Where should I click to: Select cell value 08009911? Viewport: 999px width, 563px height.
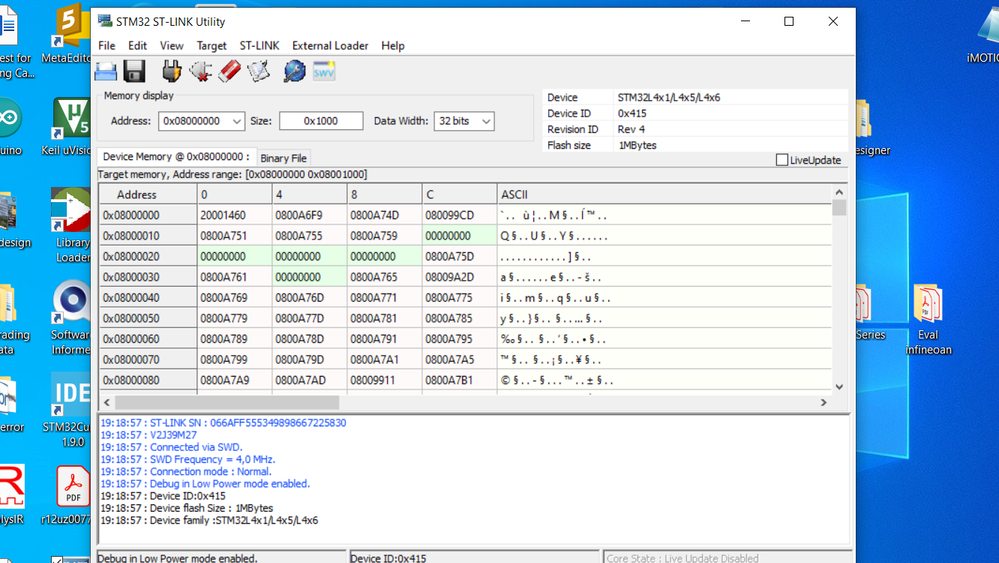(384, 380)
